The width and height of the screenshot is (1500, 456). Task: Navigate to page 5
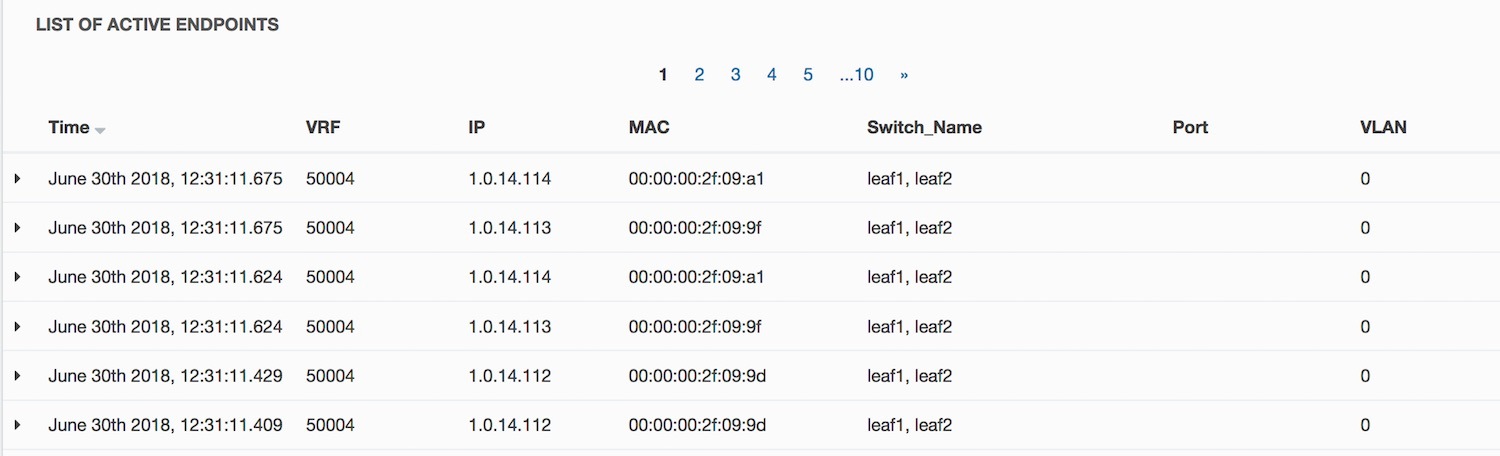(807, 75)
